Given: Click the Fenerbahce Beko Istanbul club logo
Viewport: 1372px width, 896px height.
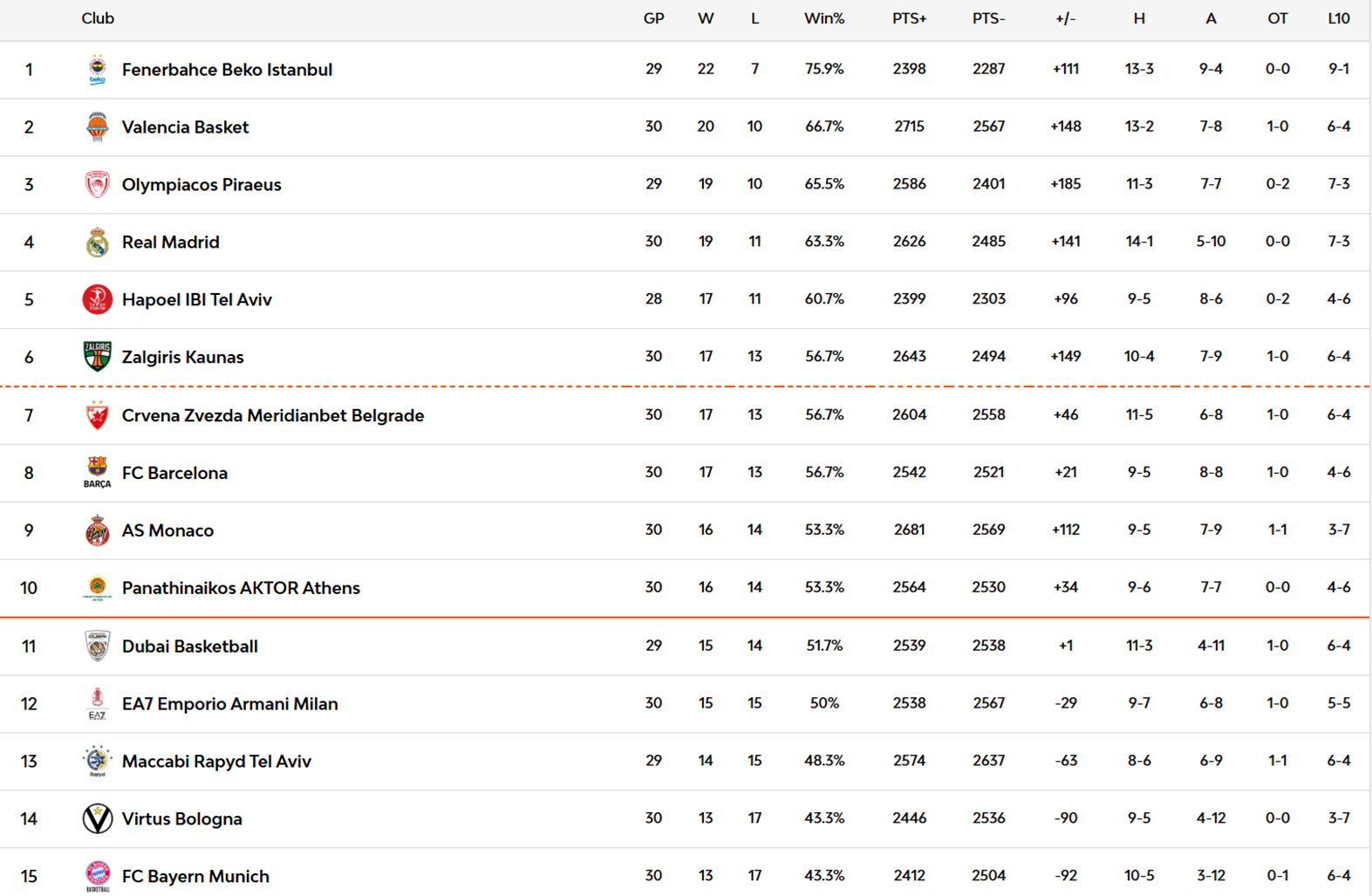Looking at the screenshot, I should click(97, 70).
